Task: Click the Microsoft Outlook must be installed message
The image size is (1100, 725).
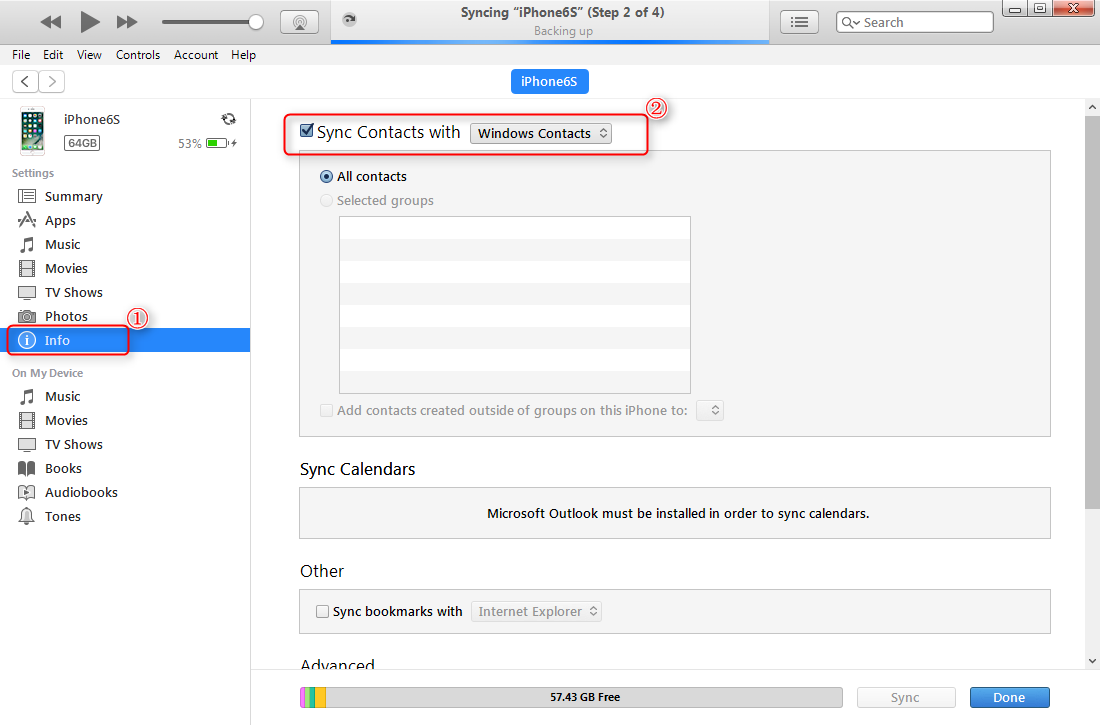Action: (x=678, y=513)
